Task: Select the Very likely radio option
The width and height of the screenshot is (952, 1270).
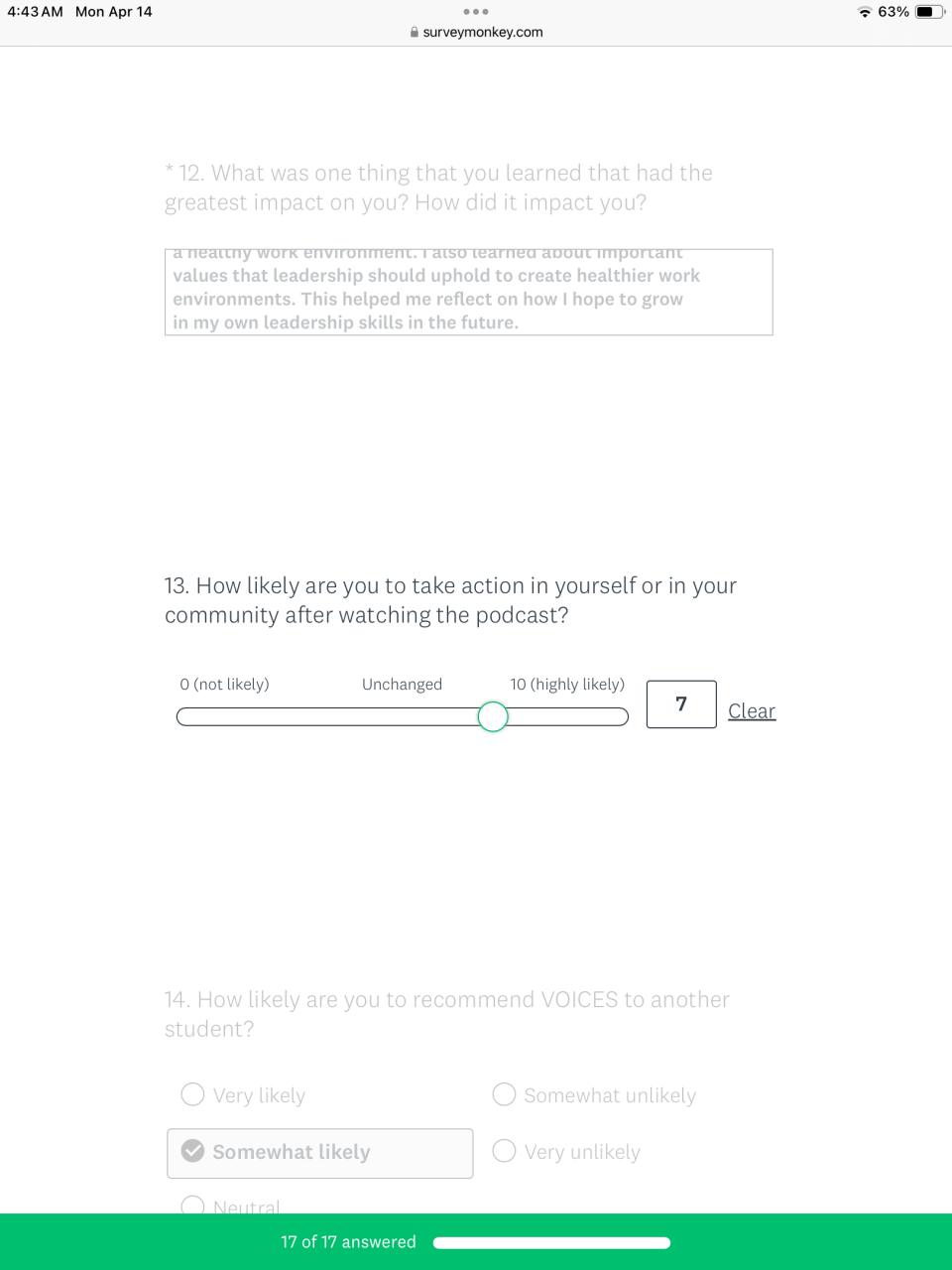Action: 193,1094
